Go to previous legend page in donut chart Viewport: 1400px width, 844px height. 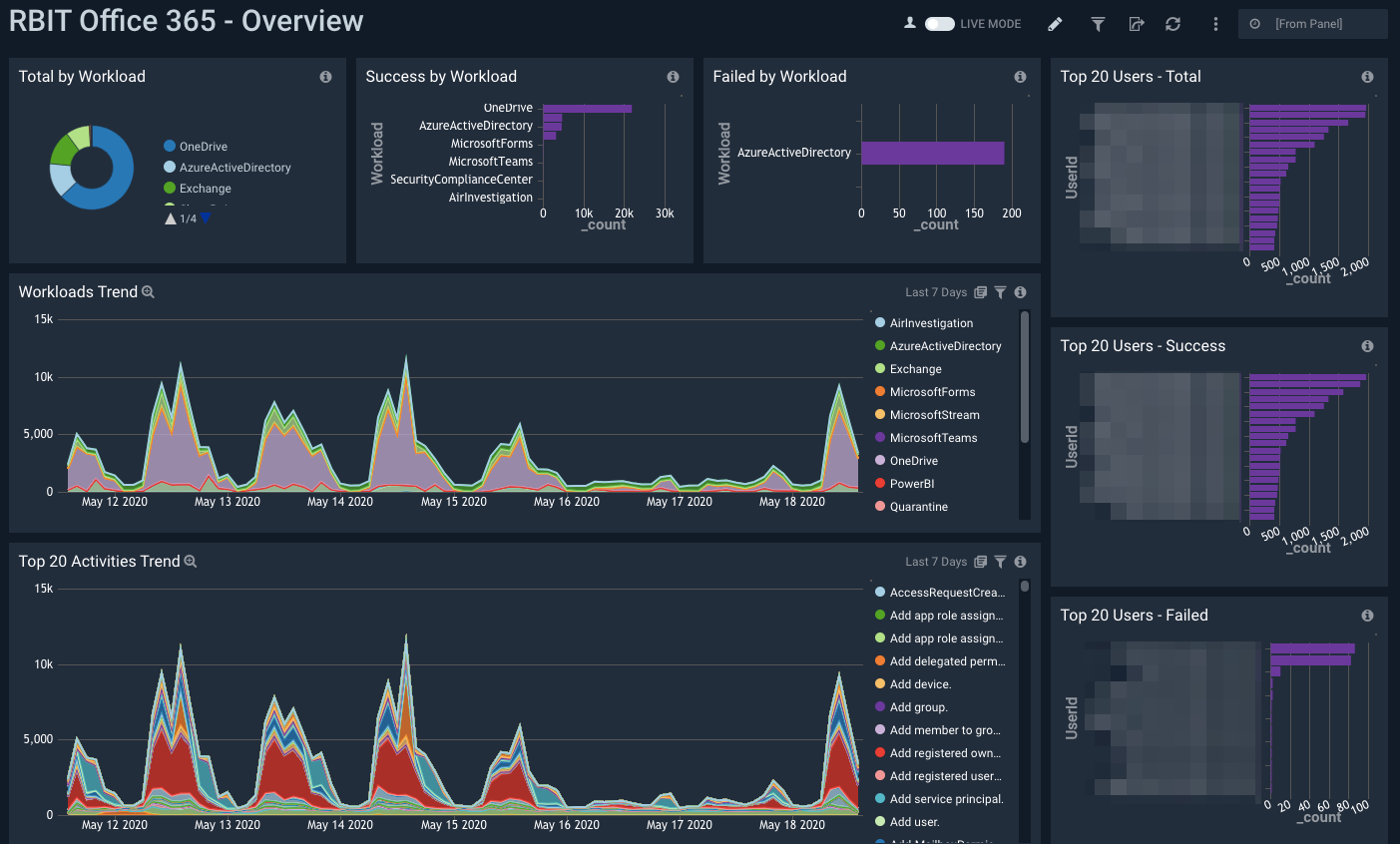pyautogui.click(x=171, y=218)
